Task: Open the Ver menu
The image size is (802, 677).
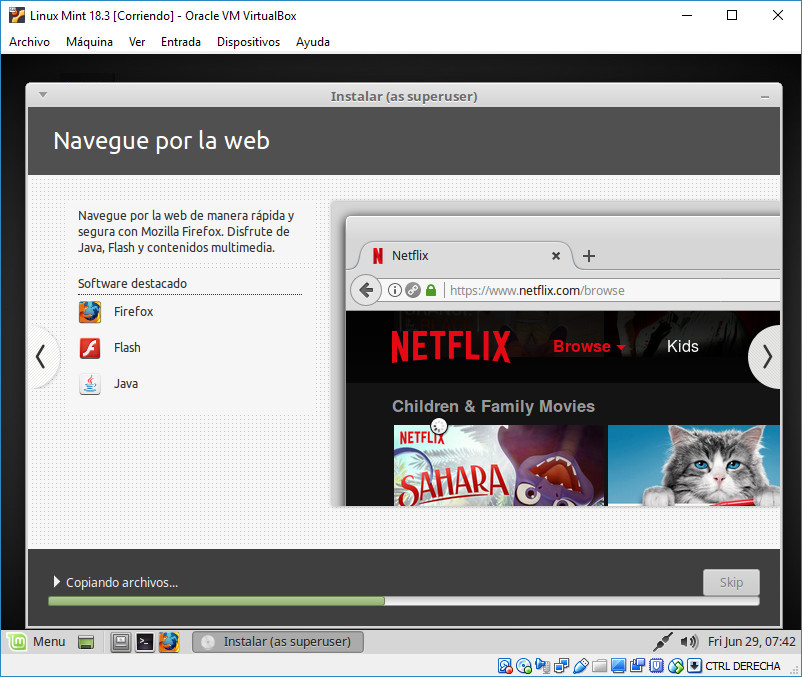Action: tap(137, 42)
